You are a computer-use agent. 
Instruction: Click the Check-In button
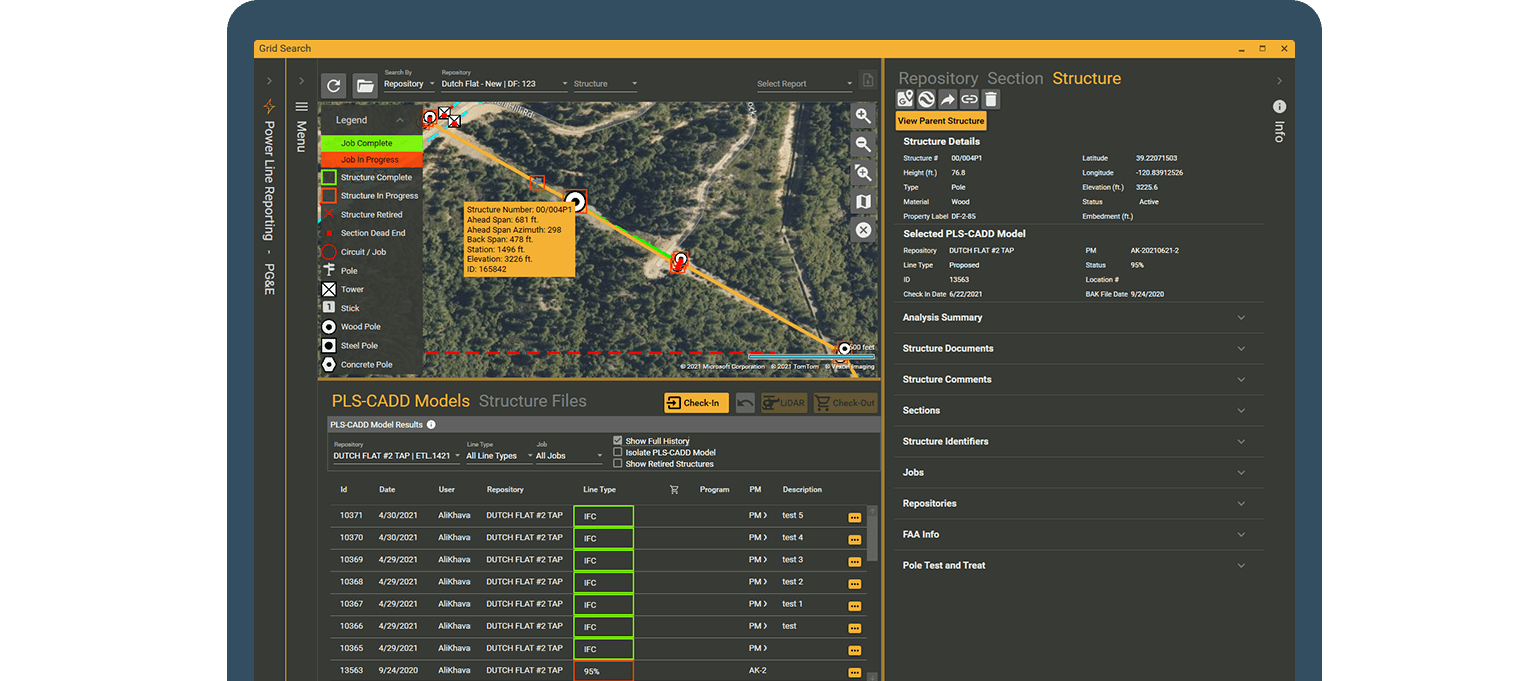pos(696,403)
